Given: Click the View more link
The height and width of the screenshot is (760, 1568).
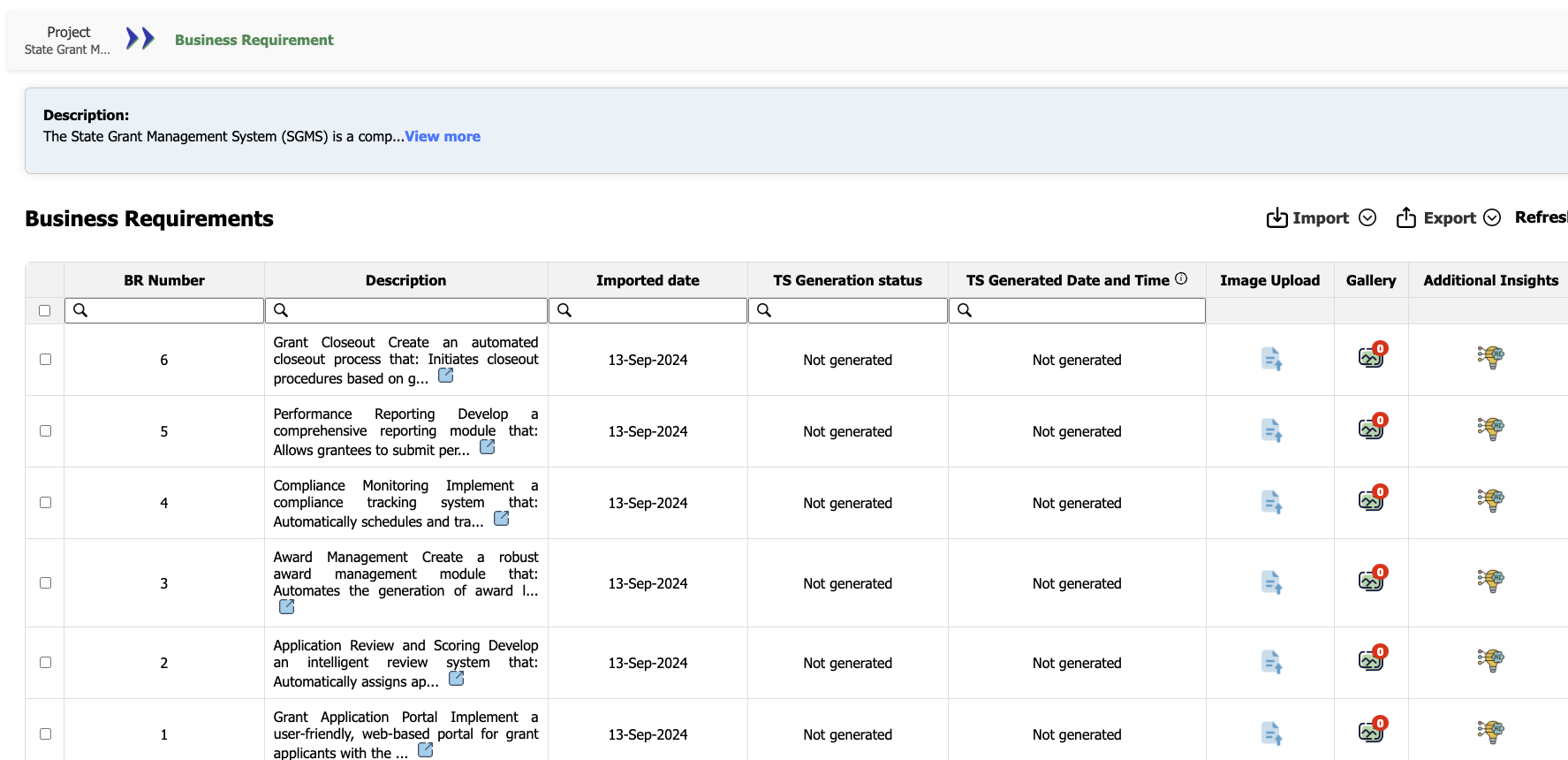Looking at the screenshot, I should [x=443, y=136].
